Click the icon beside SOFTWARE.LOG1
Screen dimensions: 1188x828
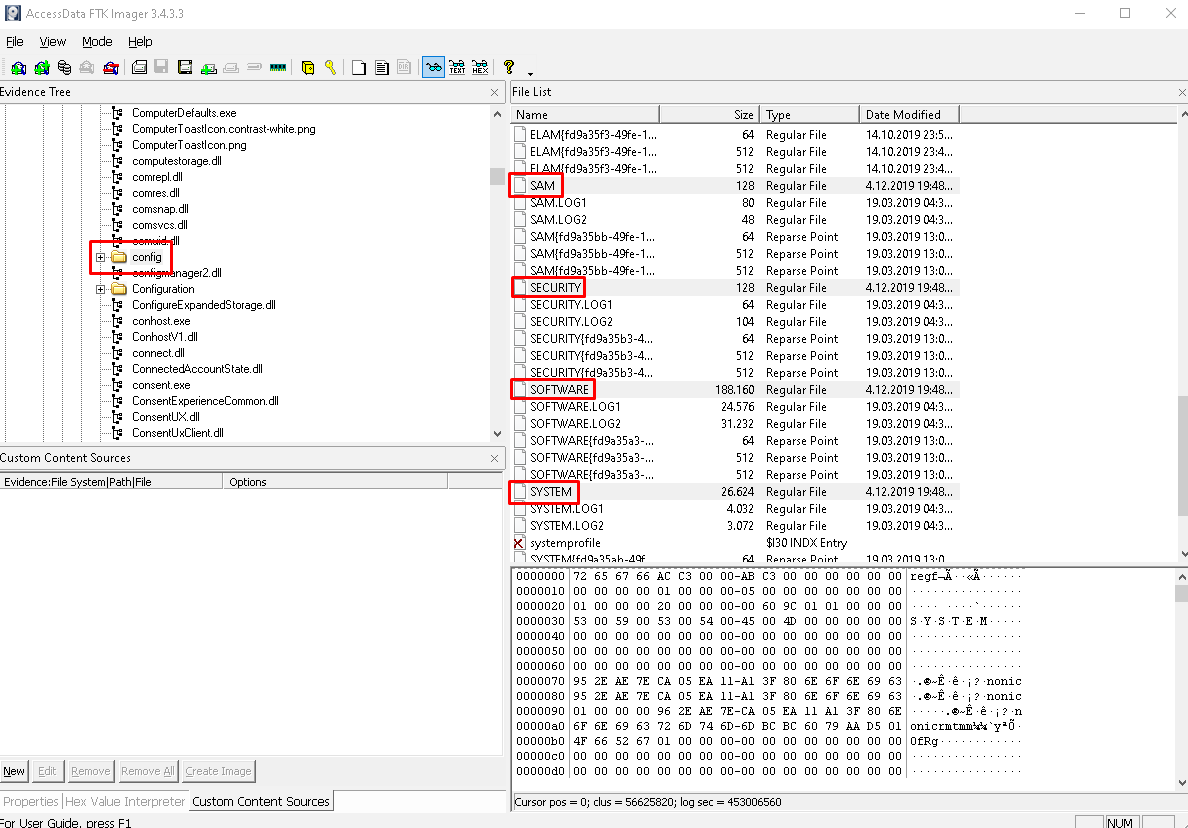(520, 407)
